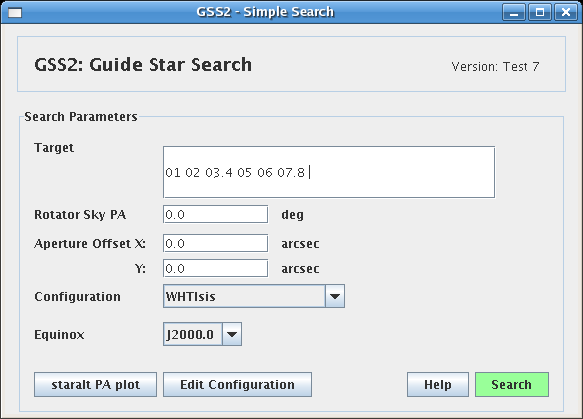The height and width of the screenshot is (419, 583).
Task: Focus the Target coordinates text area
Action: [x=329, y=172]
